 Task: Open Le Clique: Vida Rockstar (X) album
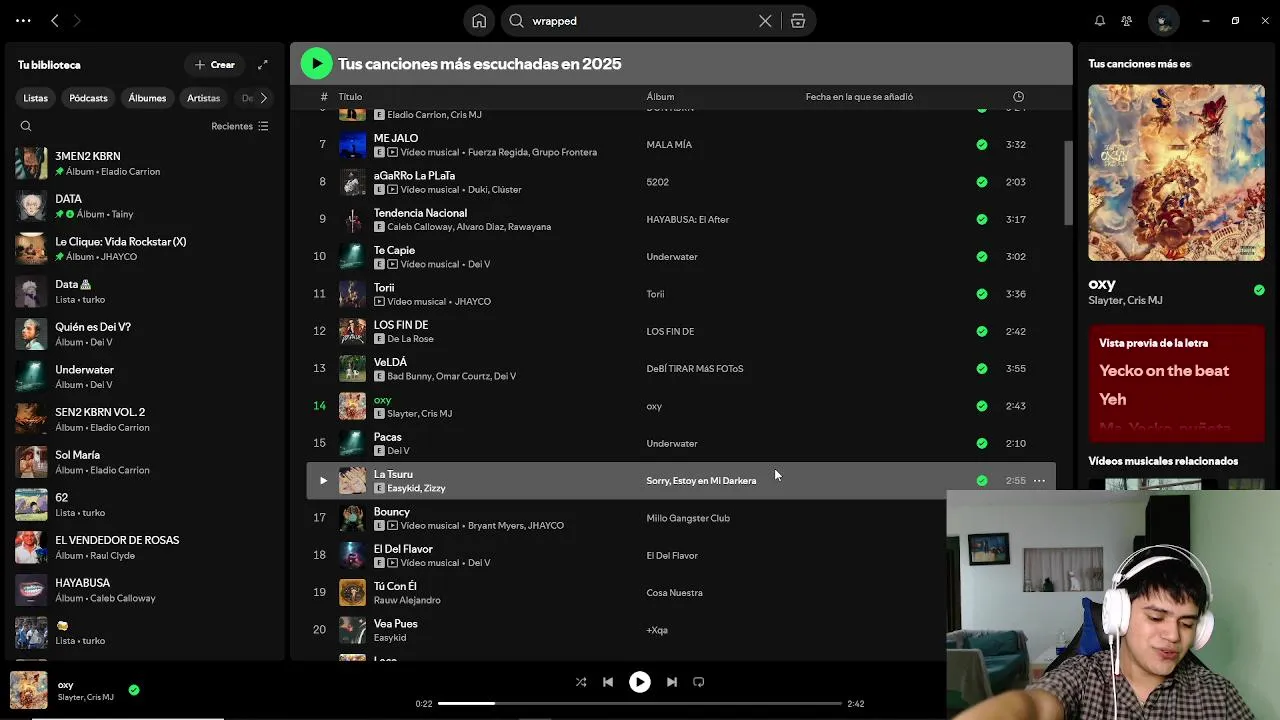coord(145,249)
